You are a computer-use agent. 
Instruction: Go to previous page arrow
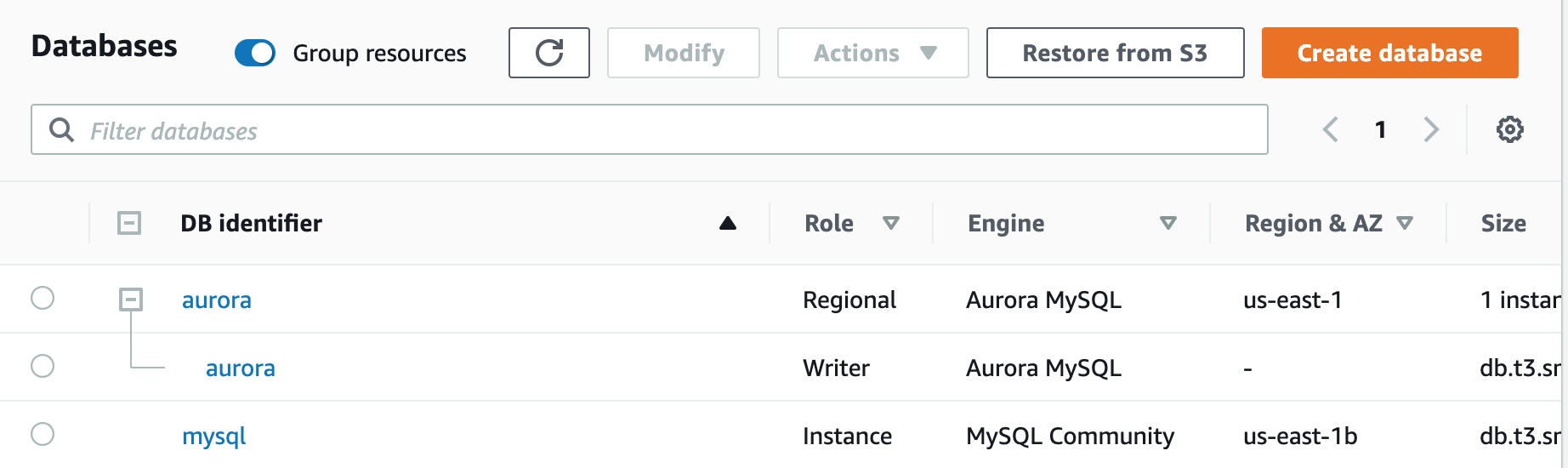pyautogui.click(x=1331, y=130)
